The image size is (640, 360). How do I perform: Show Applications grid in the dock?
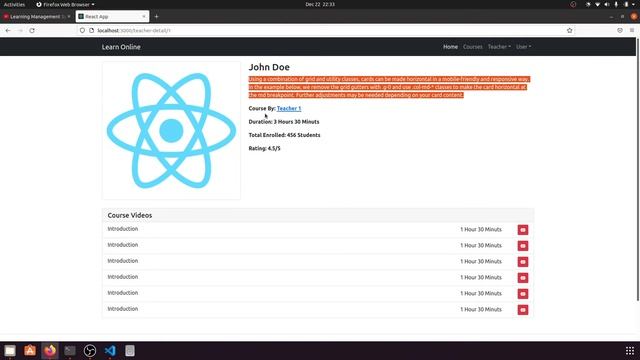point(630,351)
